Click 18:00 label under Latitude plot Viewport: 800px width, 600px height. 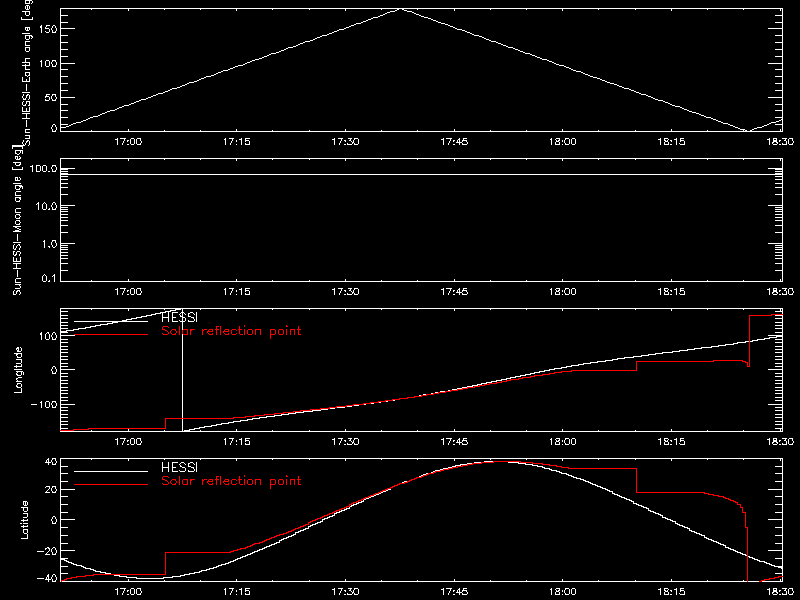563,592
